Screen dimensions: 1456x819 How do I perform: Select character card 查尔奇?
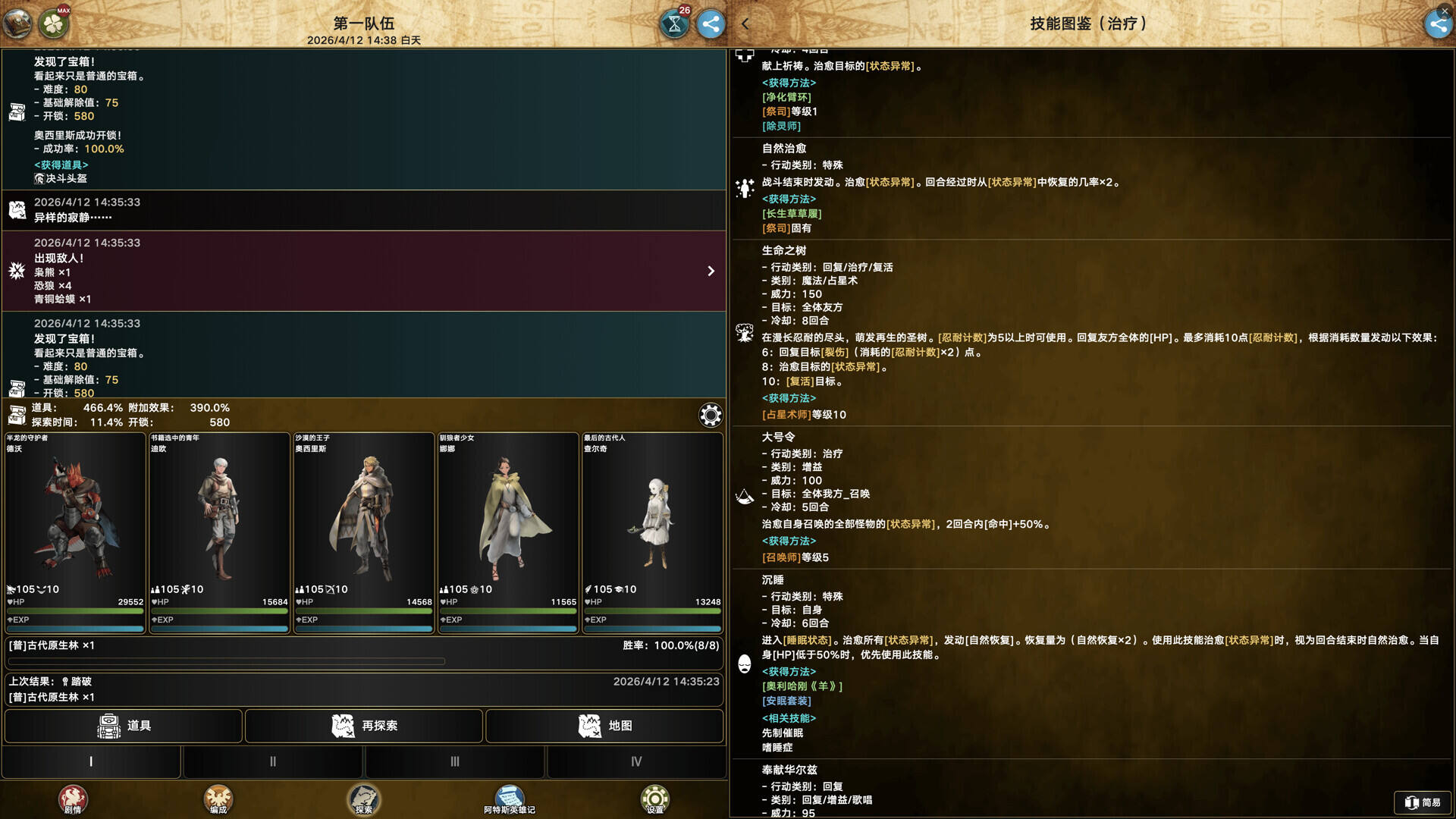(x=652, y=532)
